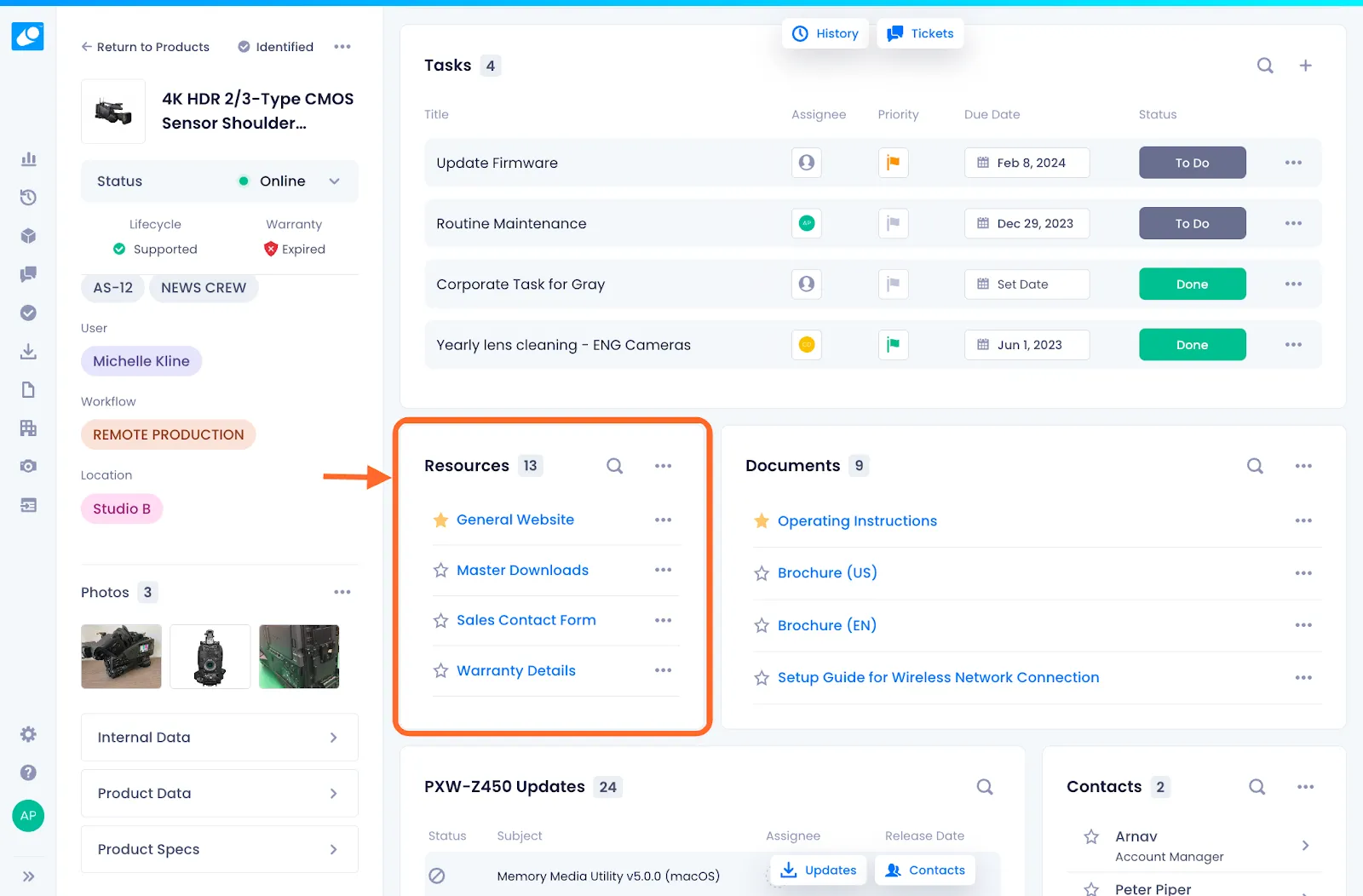Star the Sales Contact Form resource
The width and height of the screenshot is (1363, 896).
[x=440, y=621]
